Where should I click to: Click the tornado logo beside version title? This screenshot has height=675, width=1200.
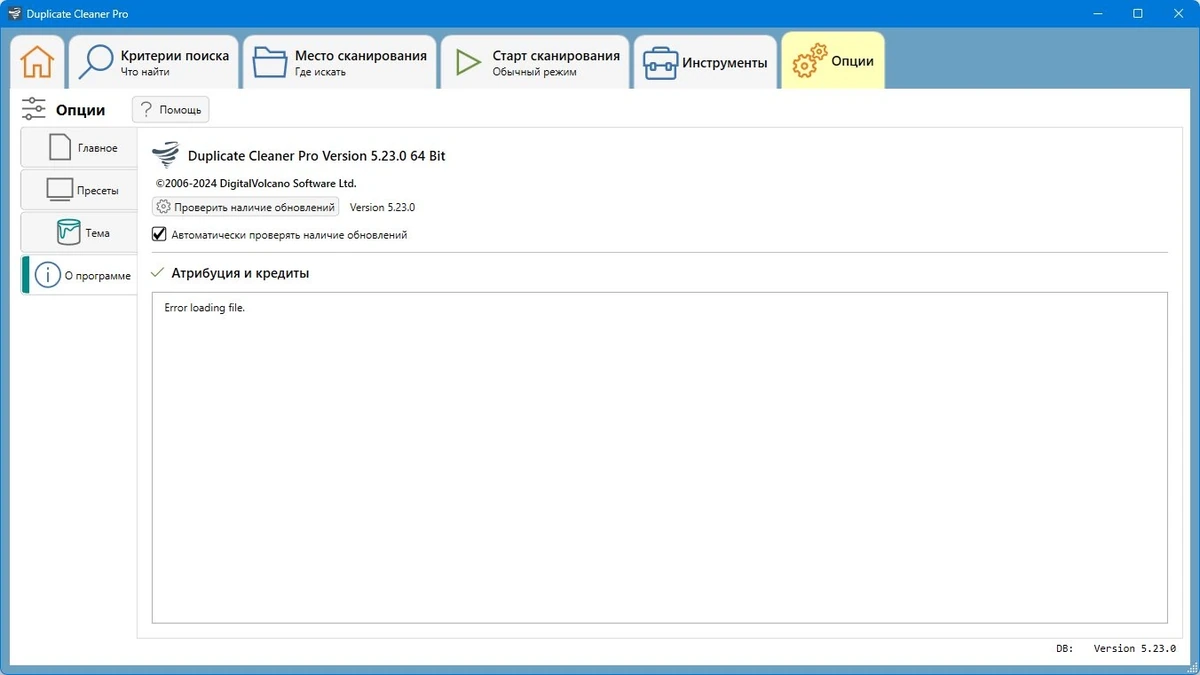point(165,155)
